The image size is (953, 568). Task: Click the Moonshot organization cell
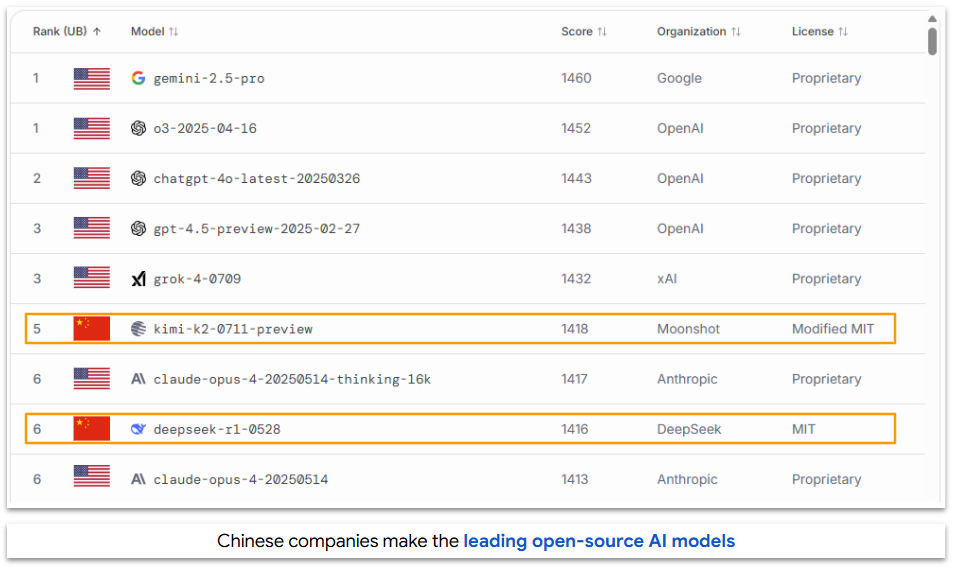688,329
